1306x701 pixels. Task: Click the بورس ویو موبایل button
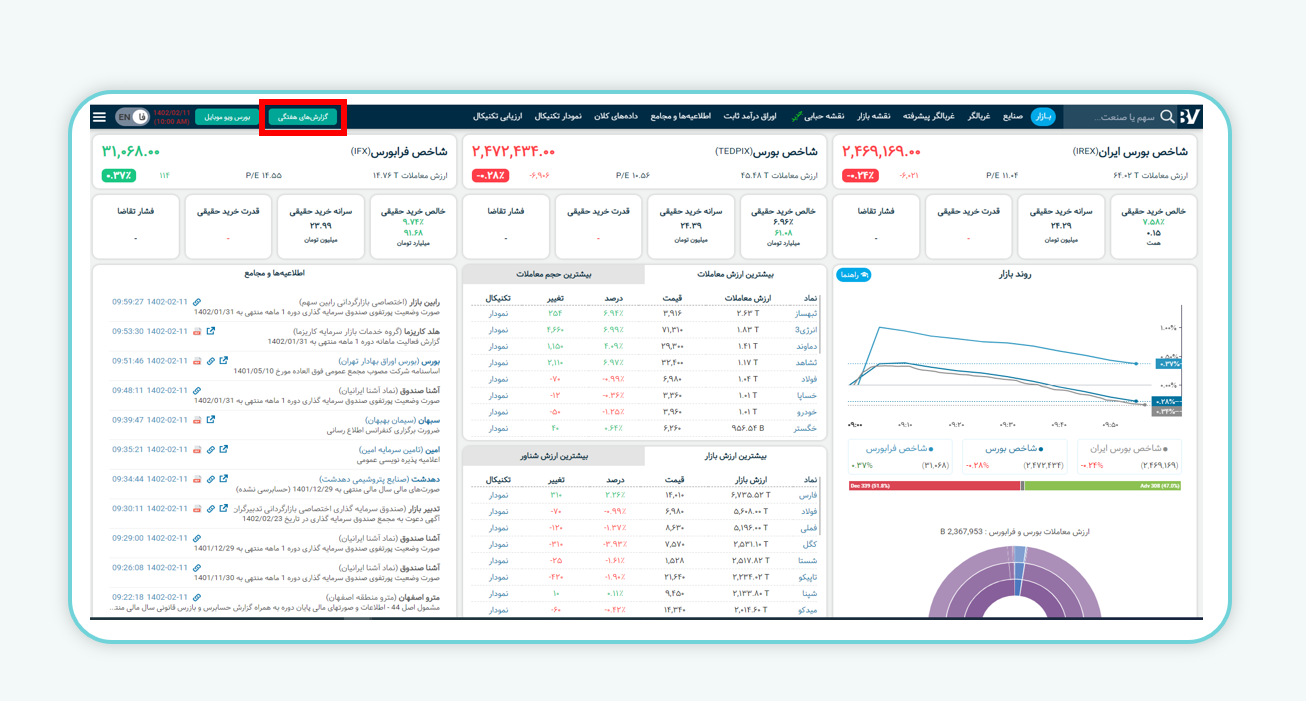point(229,117)
